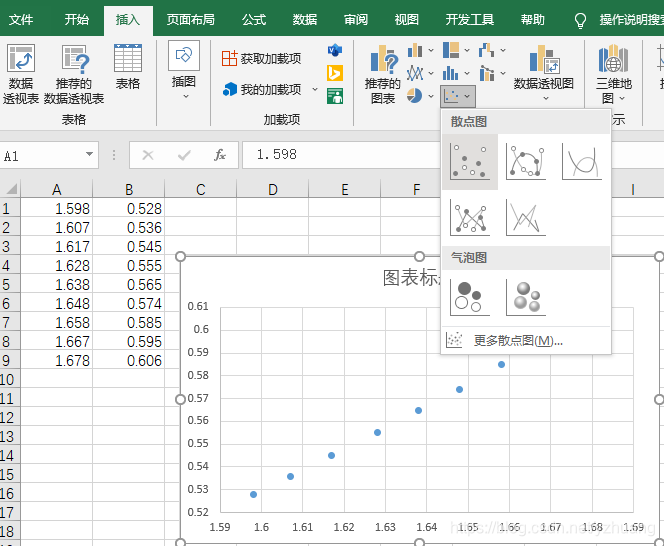Image resolution: width=664 pixels, height=546 pixels.
Task: Expand hierarchy chart dropdown arrow
Action: (x=467, y=50)
